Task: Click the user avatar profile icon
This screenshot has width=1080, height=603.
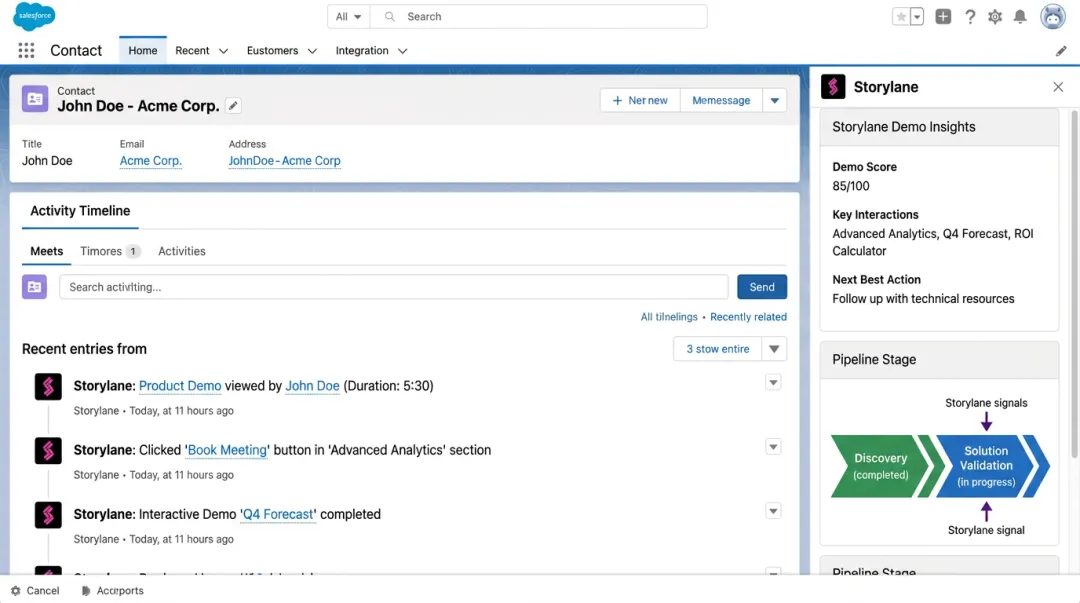Action: 1052,16
